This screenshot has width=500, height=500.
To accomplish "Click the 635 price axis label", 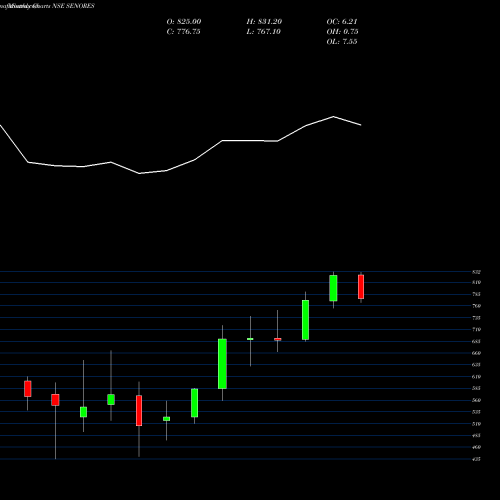I will pos(476,365).
